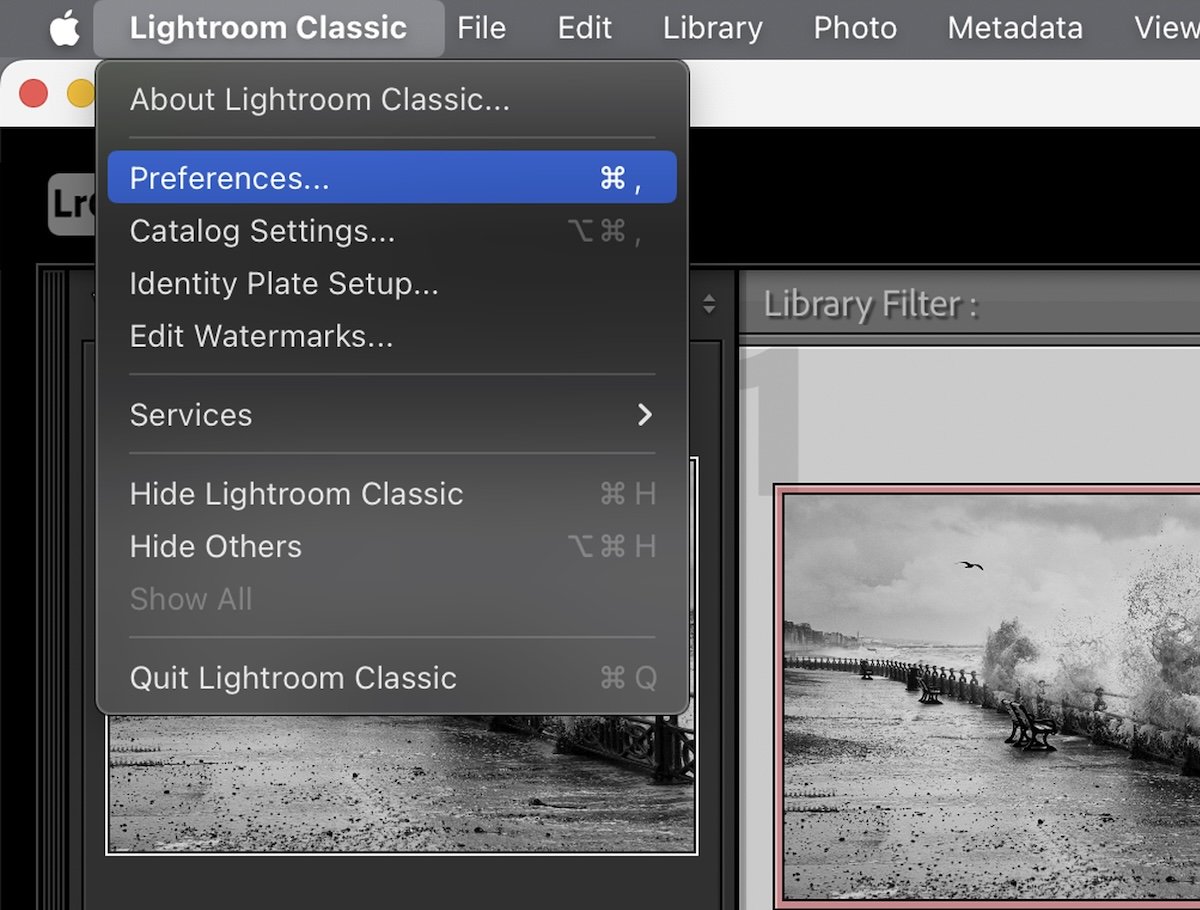The image size is (1200, 910).
Task: Open the Photo menu
Action: (854, 28)
